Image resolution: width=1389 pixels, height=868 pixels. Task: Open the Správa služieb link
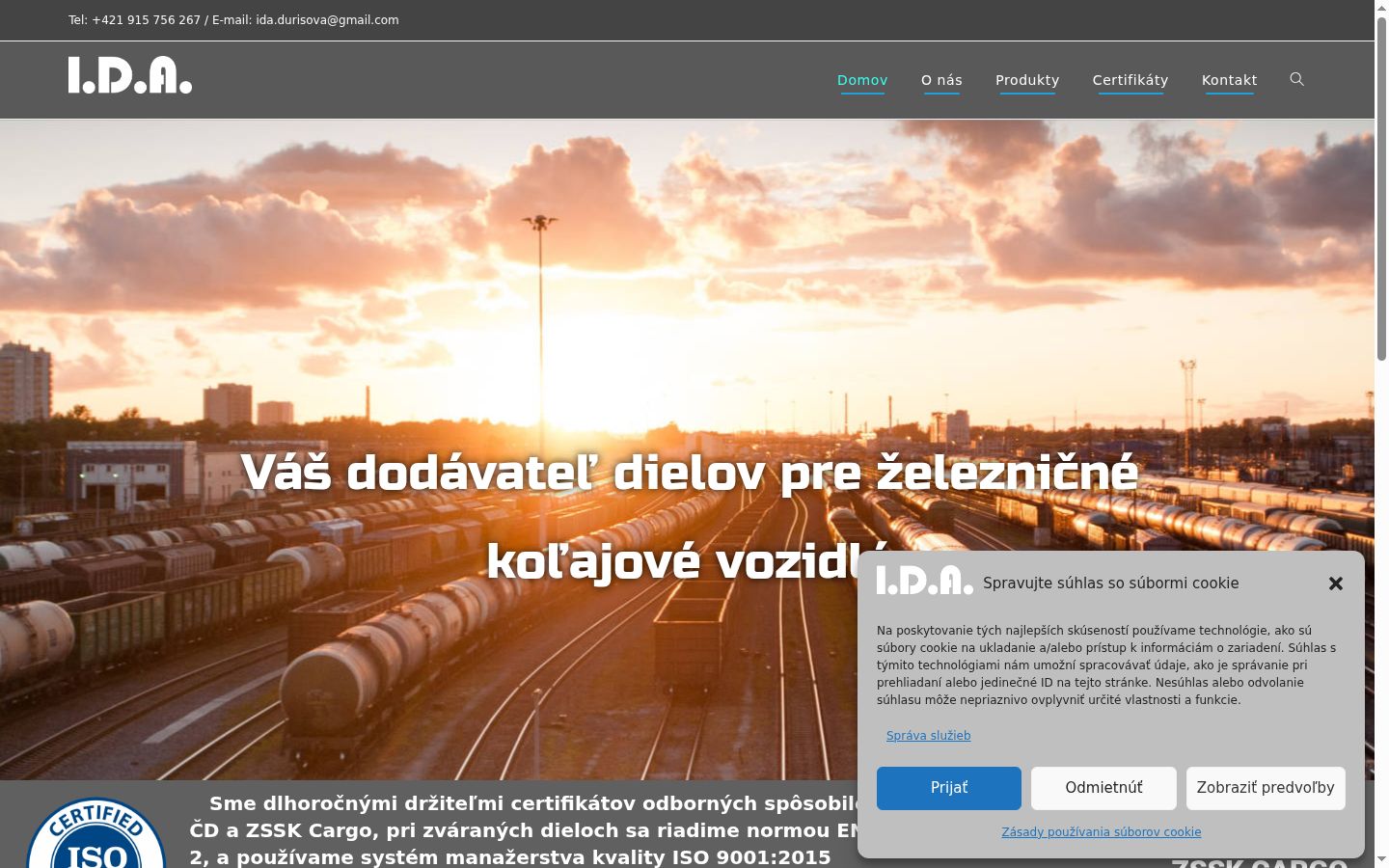pos(928,735)
